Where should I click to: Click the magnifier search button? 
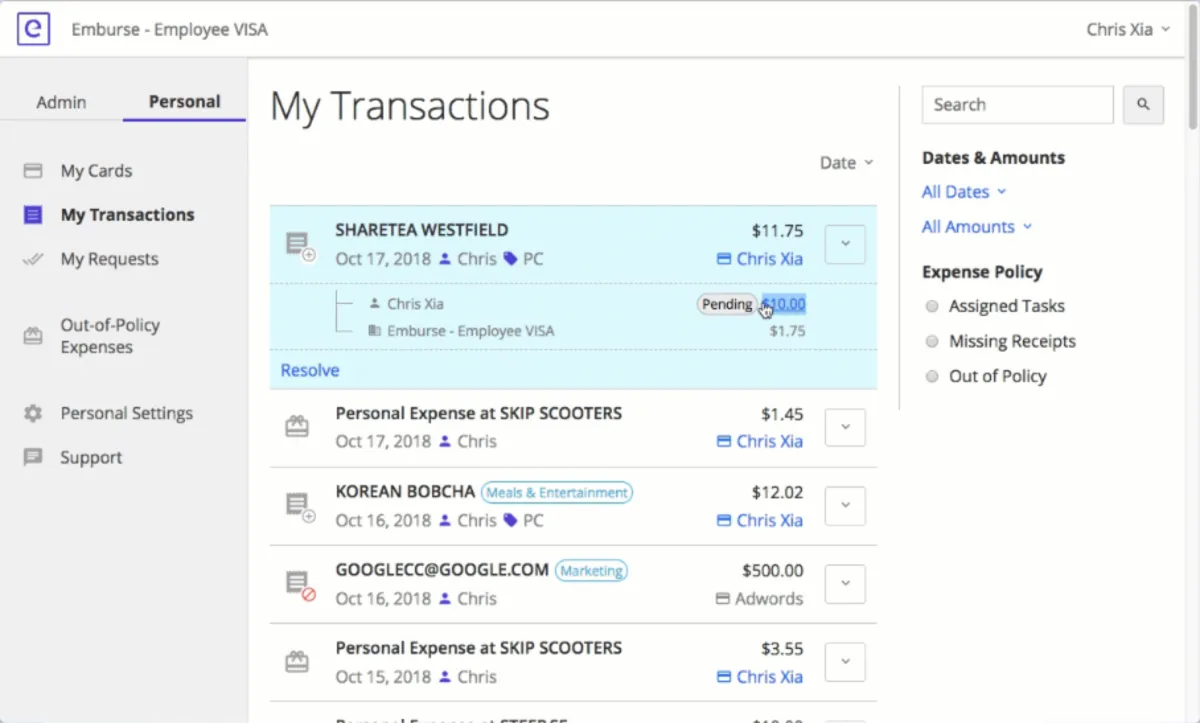tap(1143, 105)
